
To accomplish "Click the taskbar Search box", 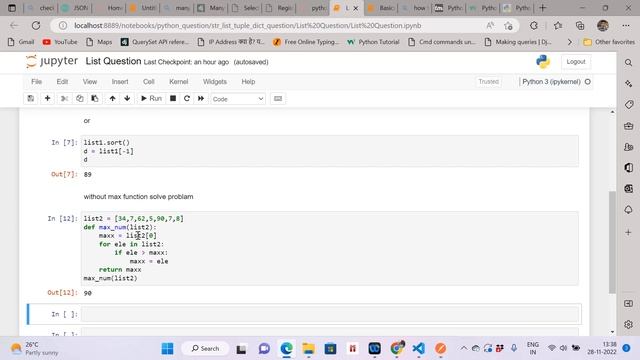I will 205,349.
